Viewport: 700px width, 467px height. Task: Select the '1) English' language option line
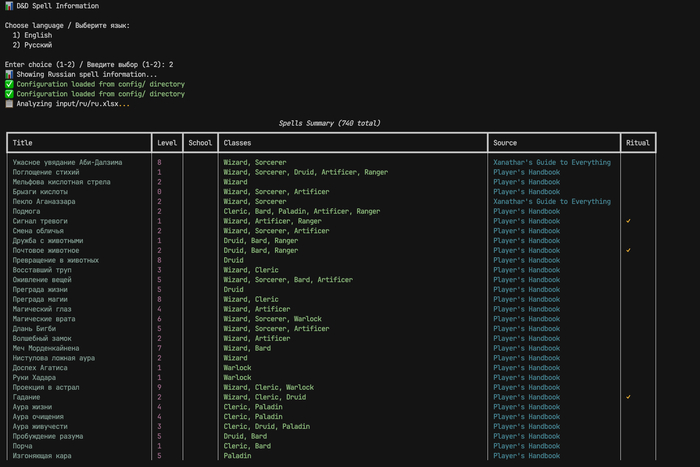click(x=32, y=35)
